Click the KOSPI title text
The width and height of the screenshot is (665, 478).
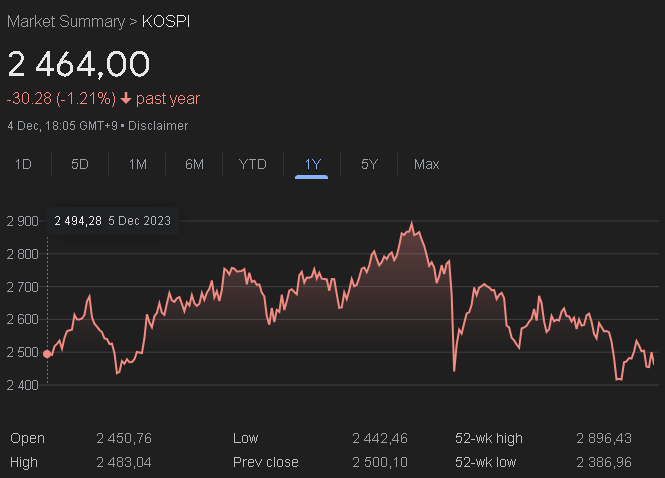[x=166, y=22]
